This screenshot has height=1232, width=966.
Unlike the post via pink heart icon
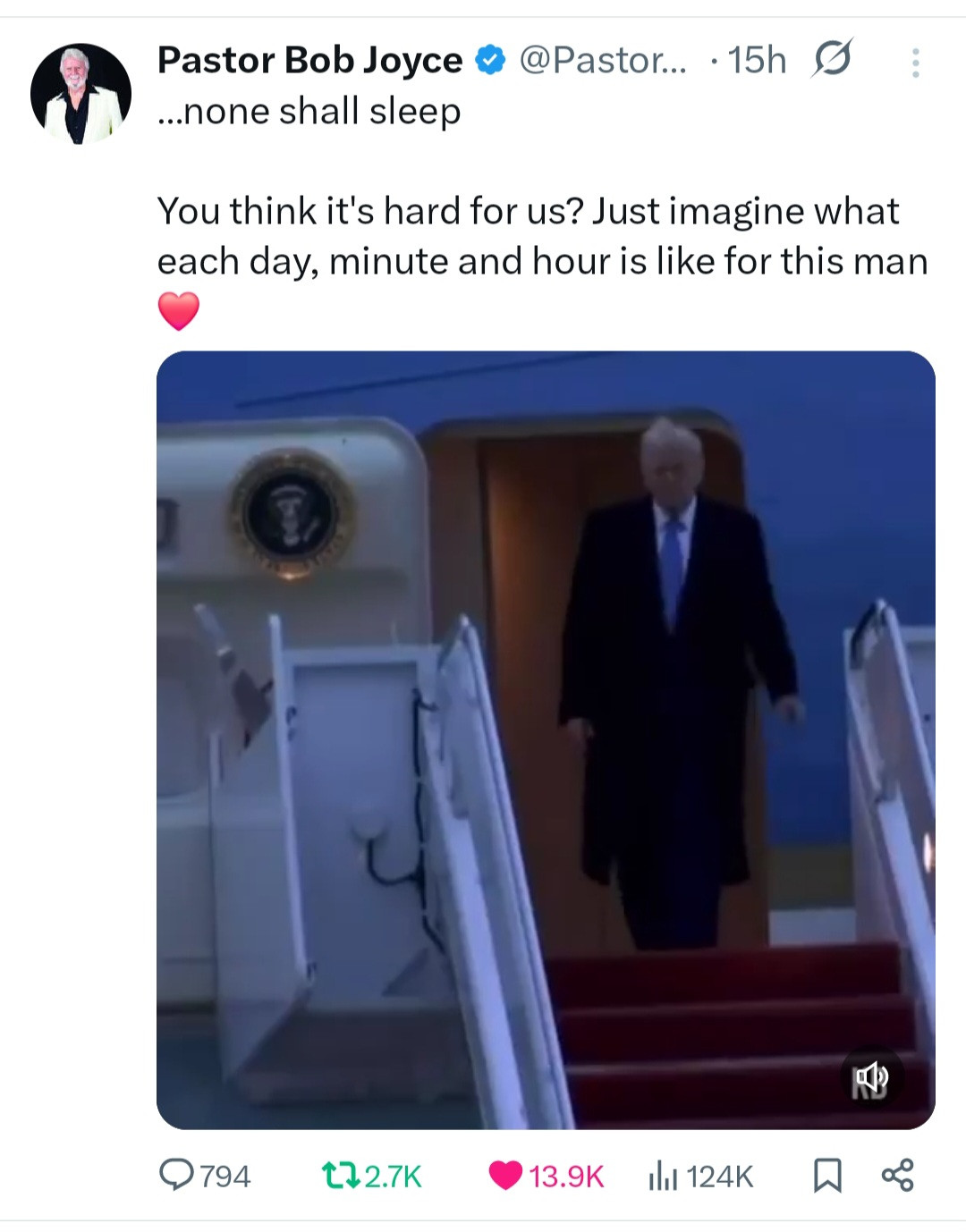click(x=505, y=1175)
